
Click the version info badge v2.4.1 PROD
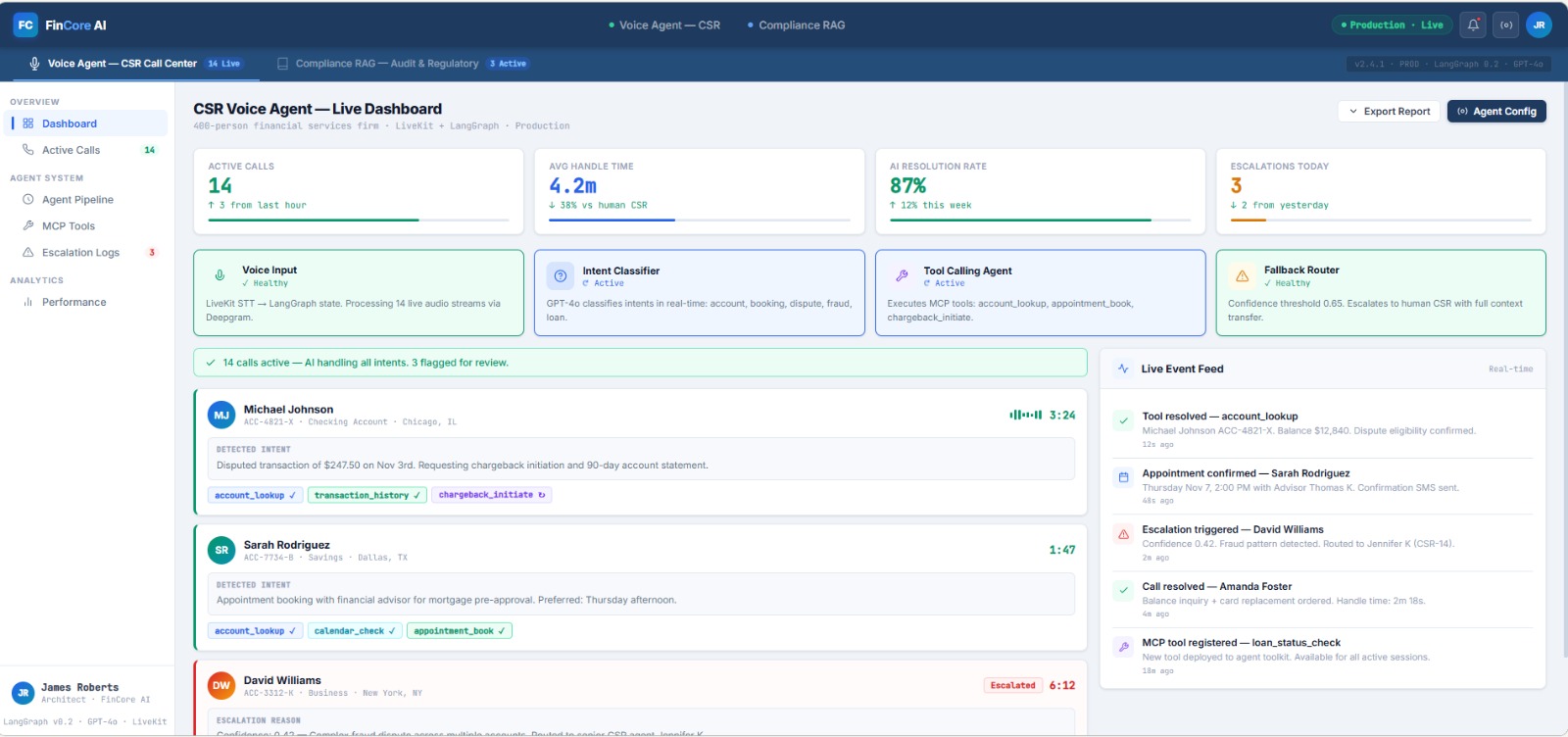1448,64
